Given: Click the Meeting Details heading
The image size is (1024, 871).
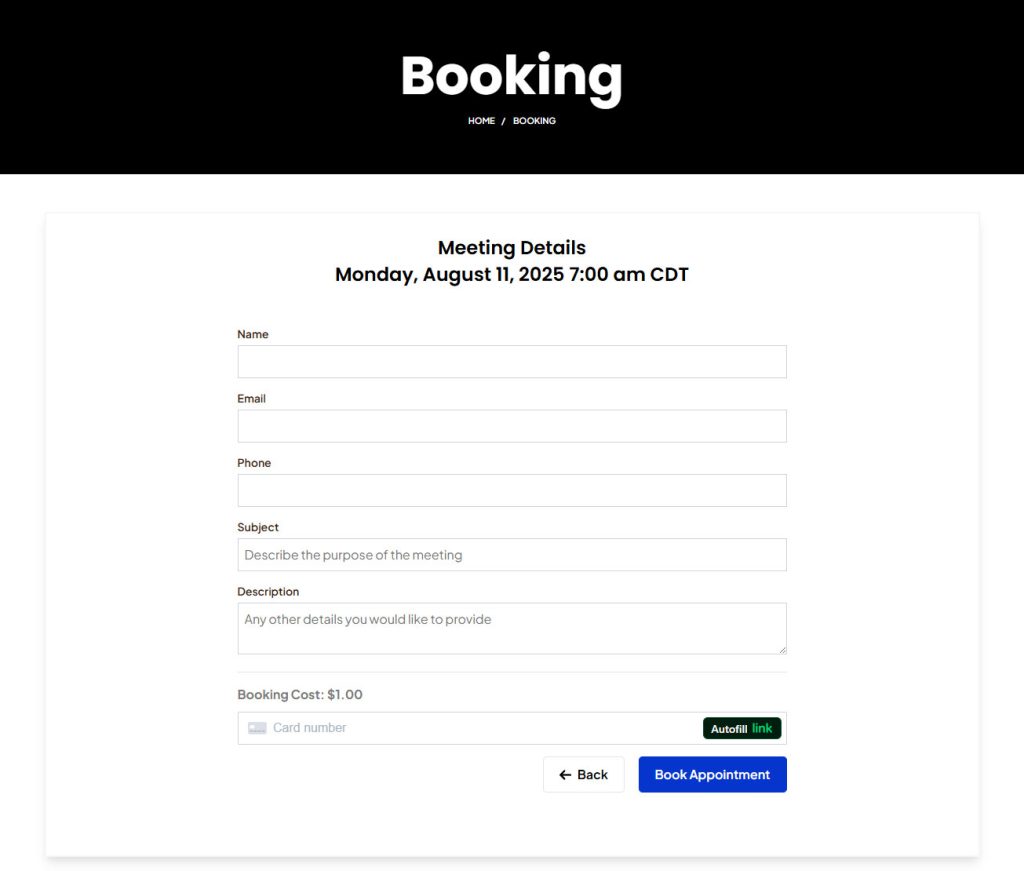Looking at the screenshot, I should pyautogui.click(x=512, y=248).
